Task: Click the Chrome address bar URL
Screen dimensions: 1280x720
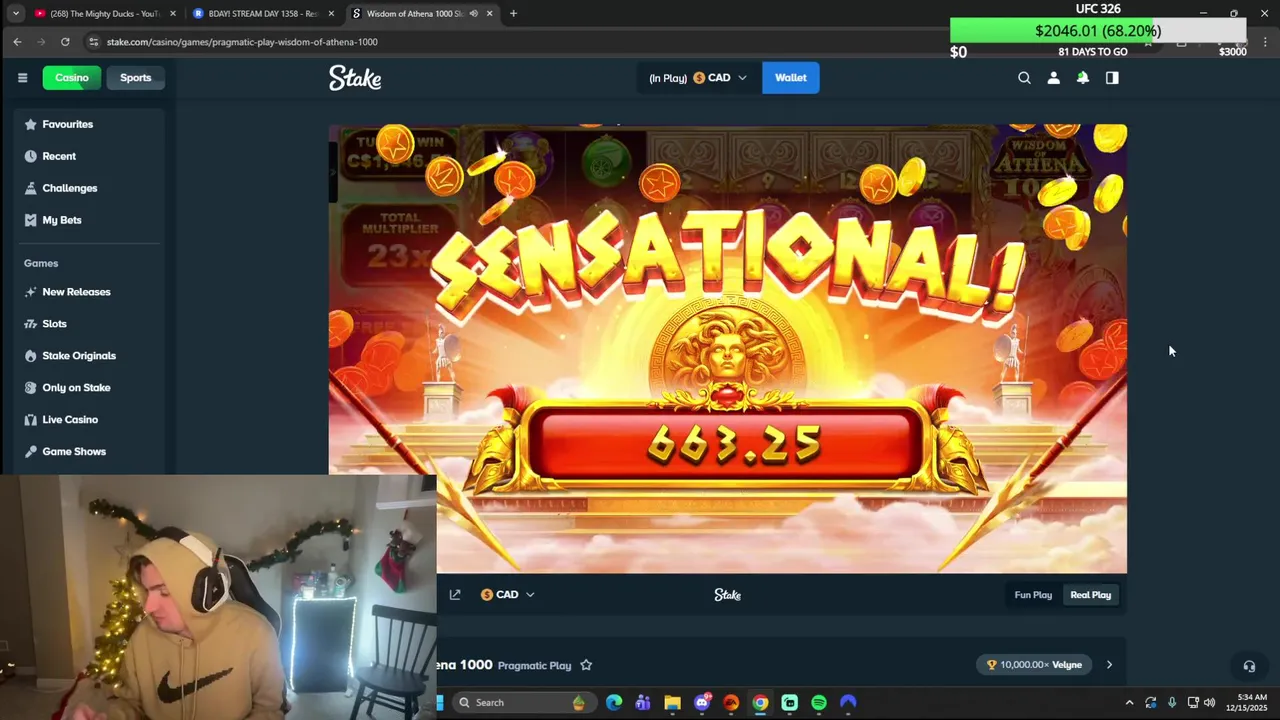Action: pos(242,42)
